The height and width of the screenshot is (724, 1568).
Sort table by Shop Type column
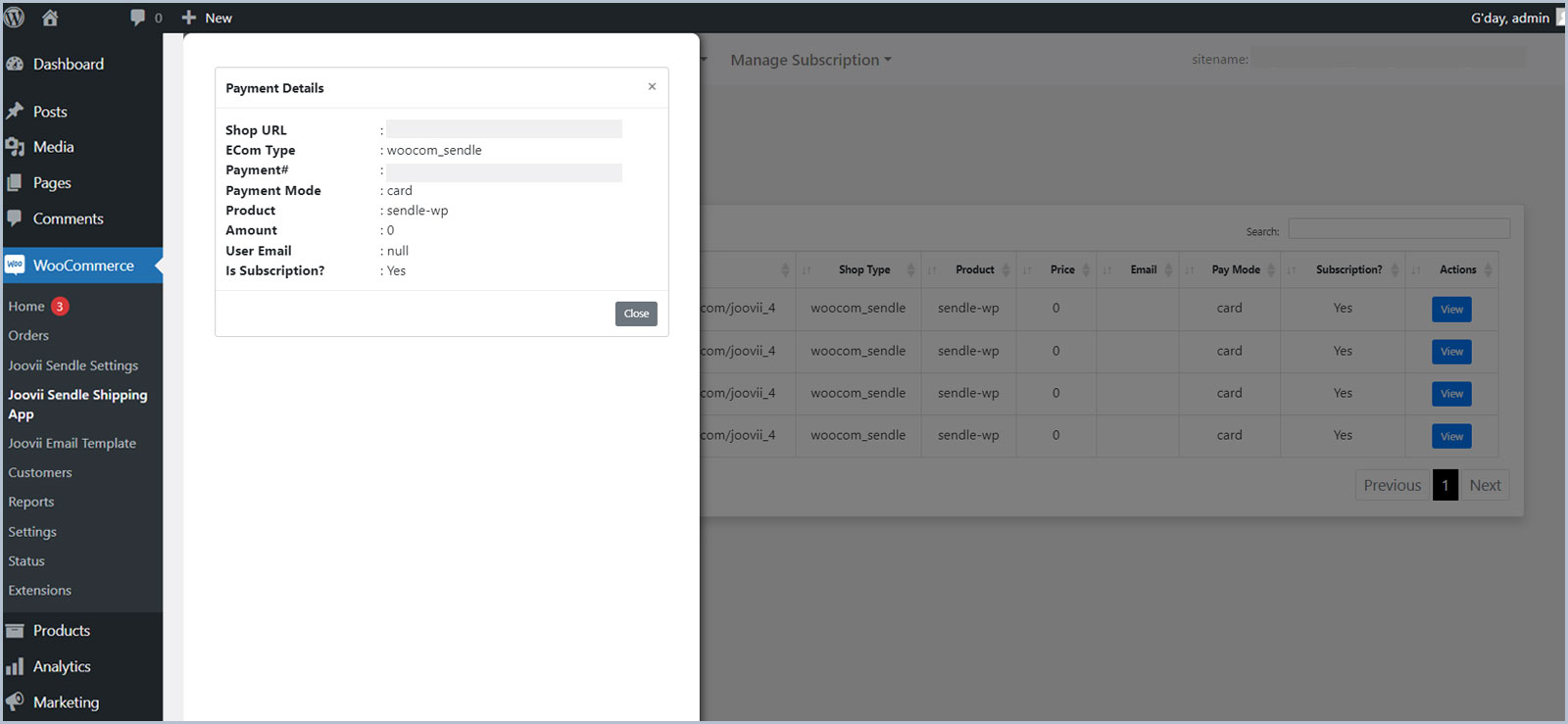[863, 270]
